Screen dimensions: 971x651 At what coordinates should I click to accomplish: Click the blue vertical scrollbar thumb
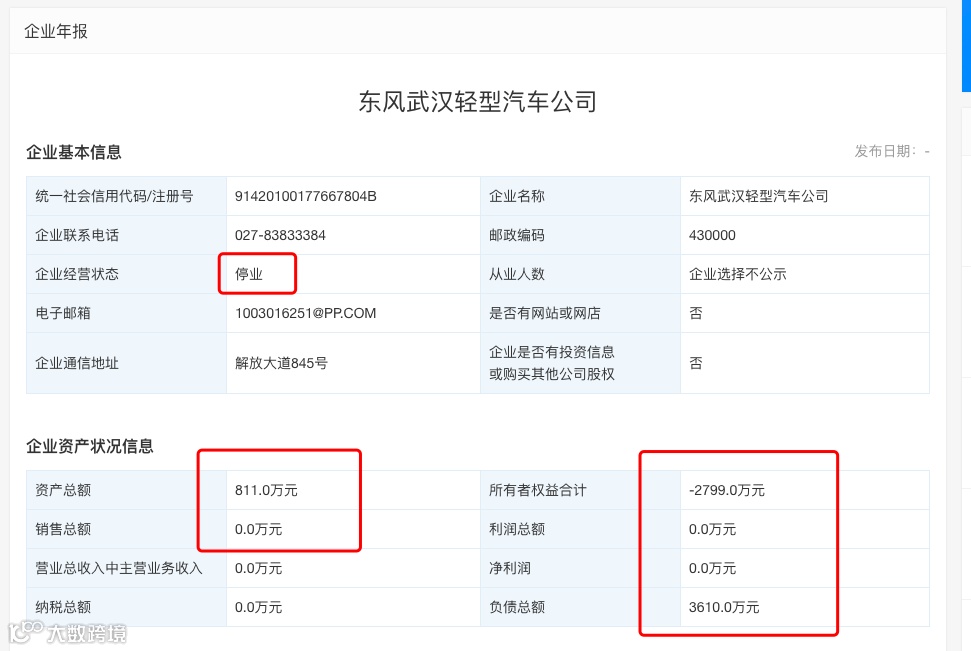pyautogui.click(x=966, y=46)
